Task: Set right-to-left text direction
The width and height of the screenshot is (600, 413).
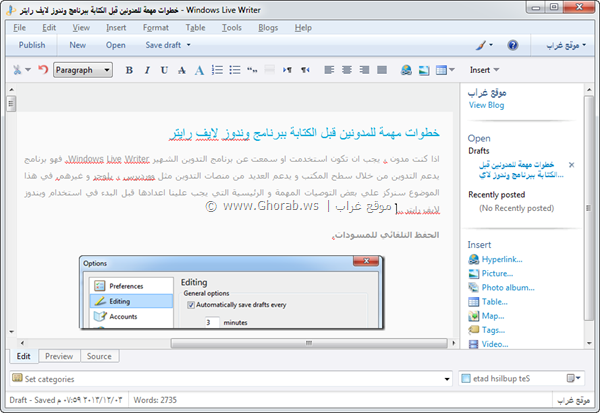Action: click(305, 70)
